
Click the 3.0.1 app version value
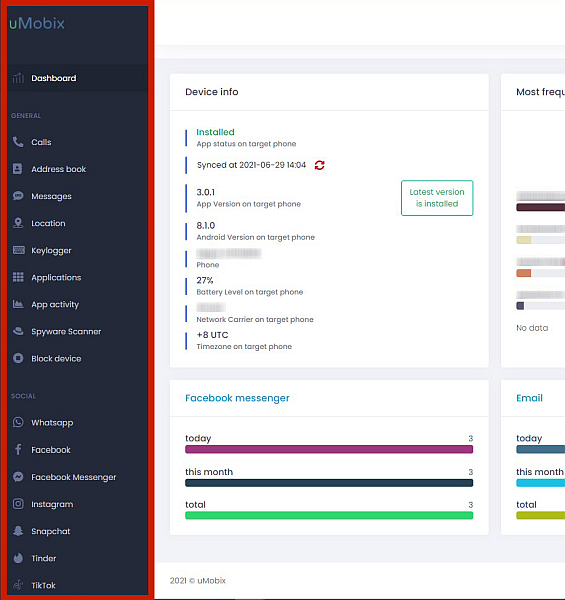pos(206,192)
